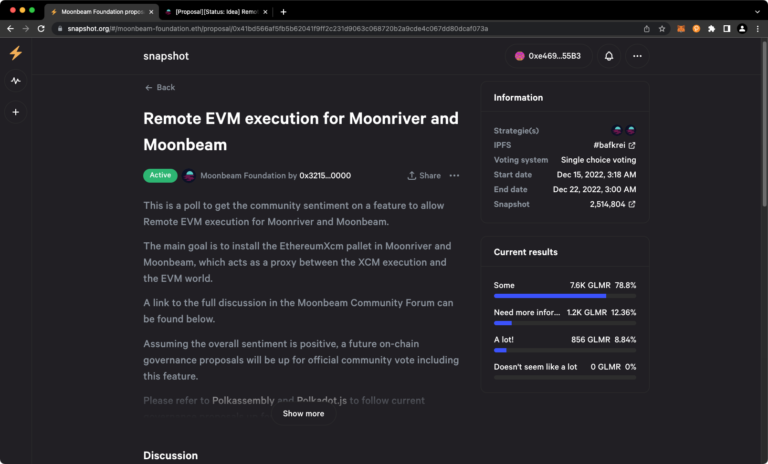Click the browser forward arrow

[x=25, y=29]
